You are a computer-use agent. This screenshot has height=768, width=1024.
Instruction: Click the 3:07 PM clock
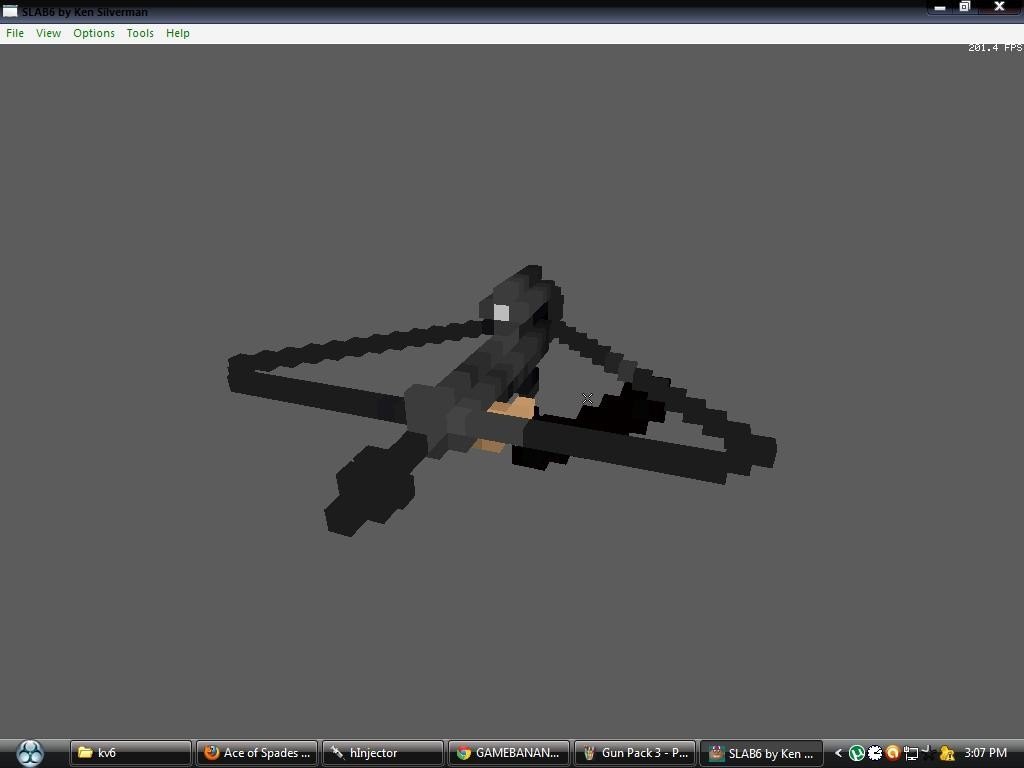[985, 753]
